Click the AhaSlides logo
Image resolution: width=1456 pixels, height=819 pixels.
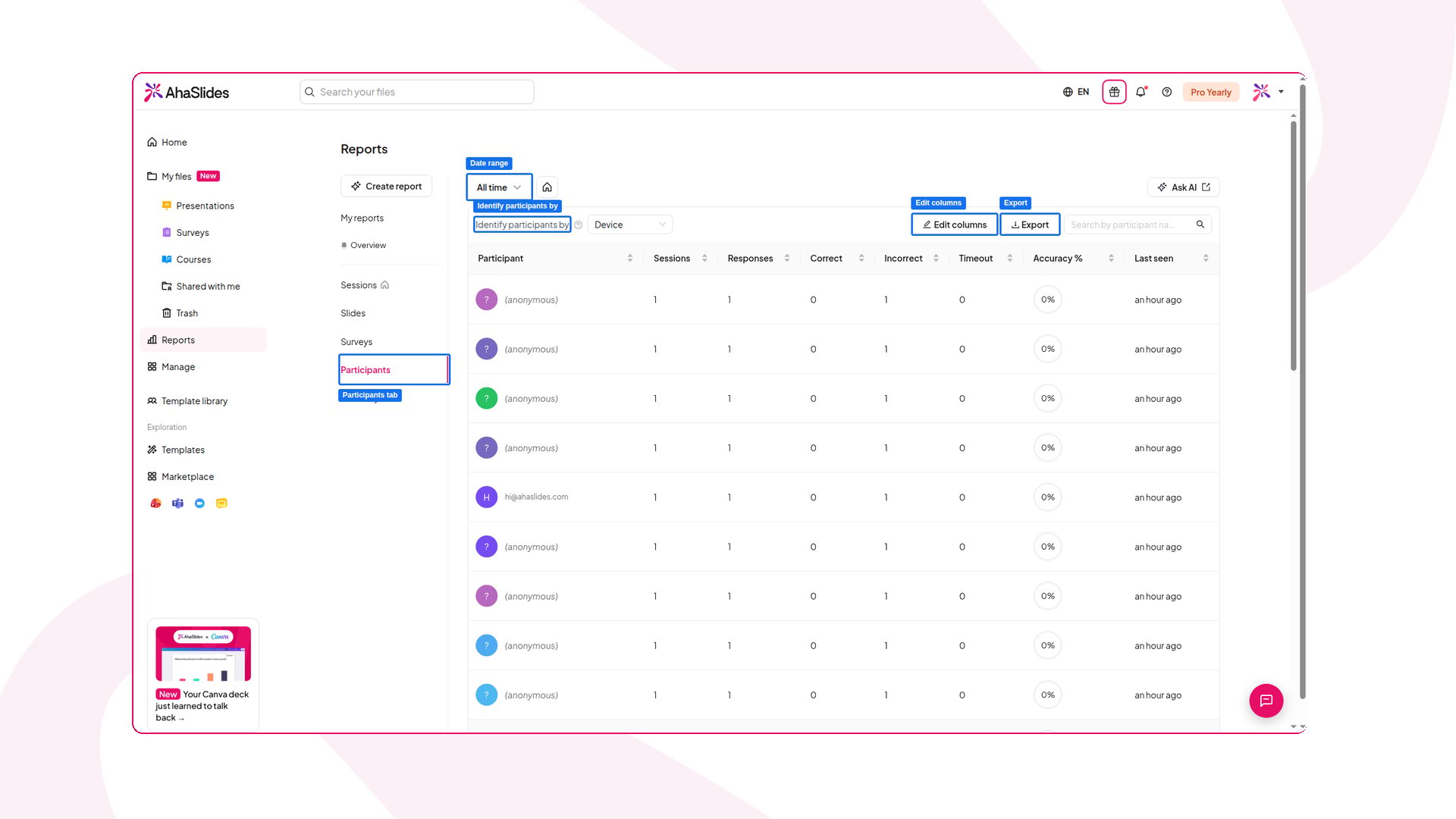coord(187,93)
